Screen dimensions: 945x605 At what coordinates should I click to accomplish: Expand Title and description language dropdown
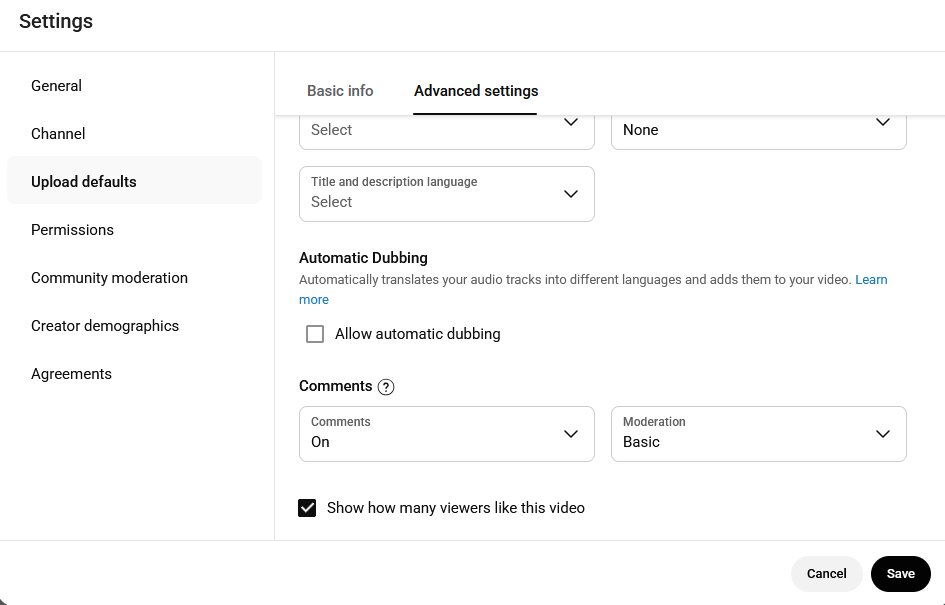point(446,193)
